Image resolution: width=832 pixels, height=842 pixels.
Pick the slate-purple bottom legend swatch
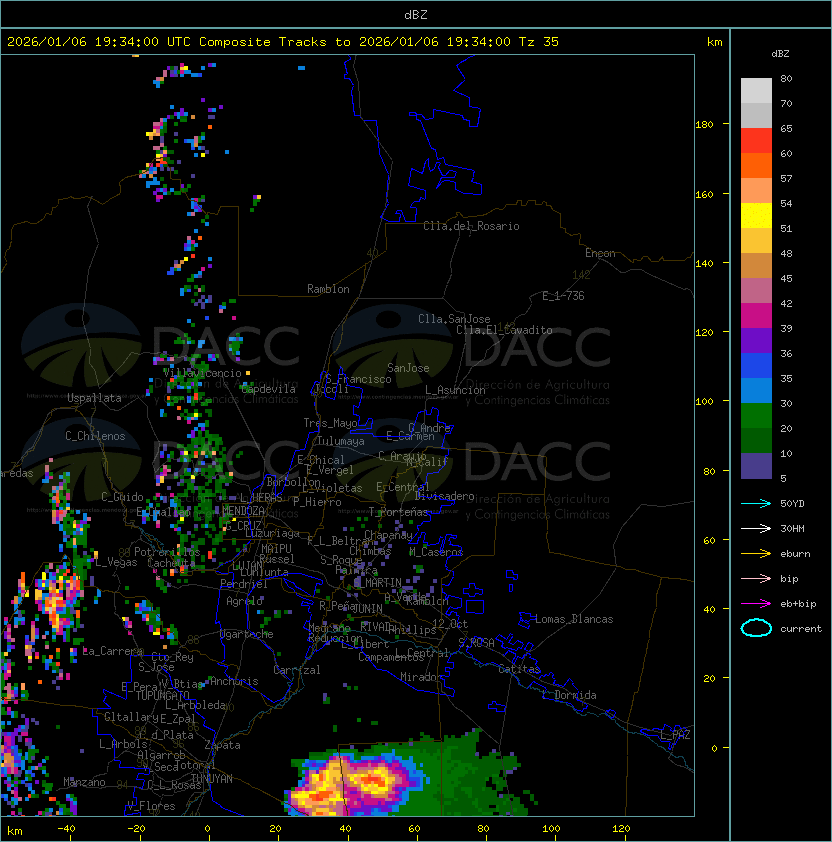coord(756,466)
